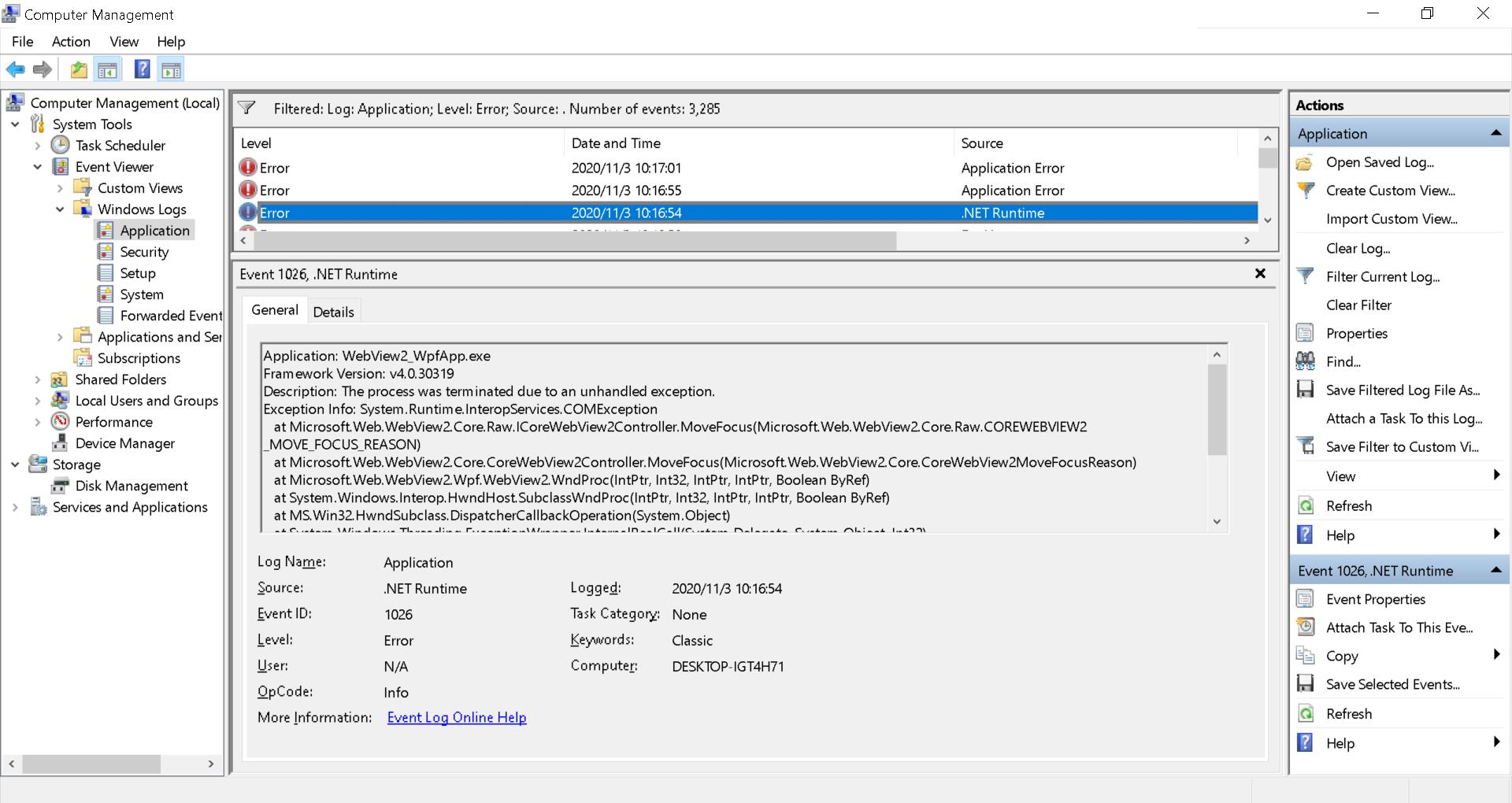Click the Find binoculars icon
The image size is (1512, 803).
tap(1305, 361)
